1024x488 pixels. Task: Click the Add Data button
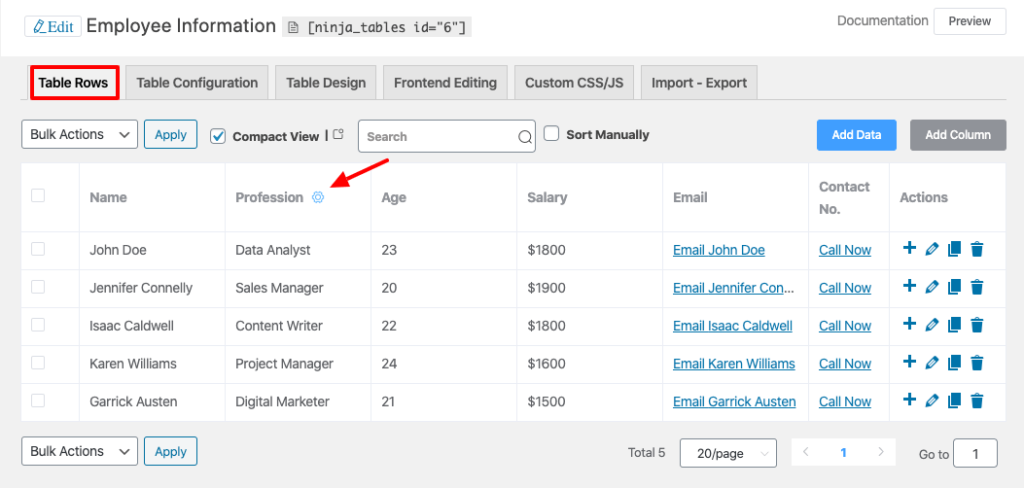click(x=856, y=135)
